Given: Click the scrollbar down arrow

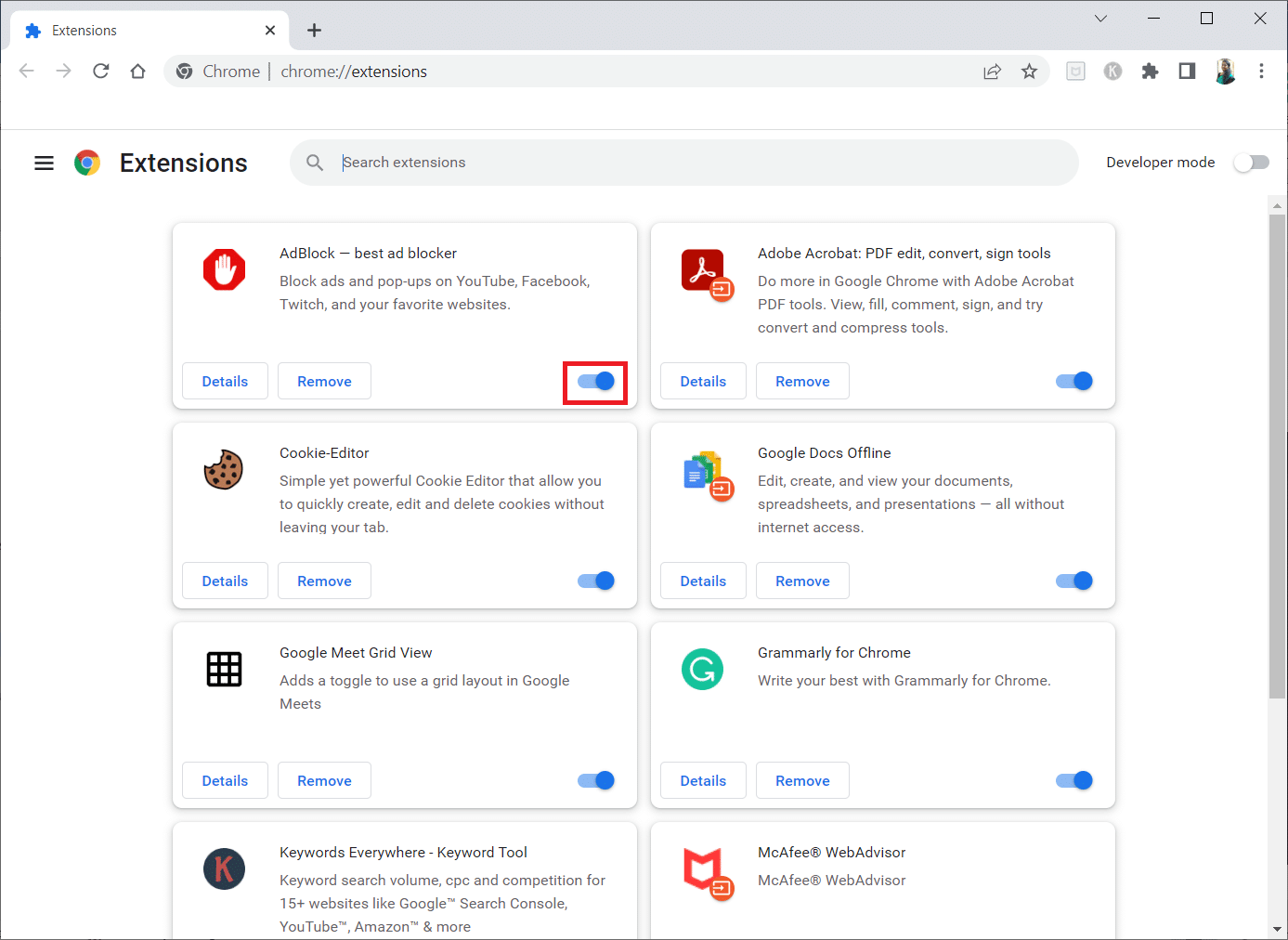Looking at the screenshot, I should [1278, 929].
